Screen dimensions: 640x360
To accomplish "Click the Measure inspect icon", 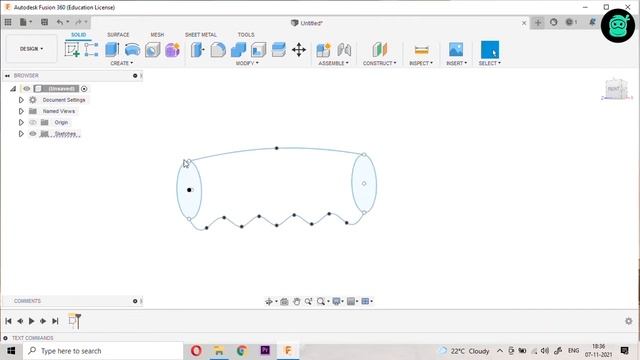I will [421, 50].
